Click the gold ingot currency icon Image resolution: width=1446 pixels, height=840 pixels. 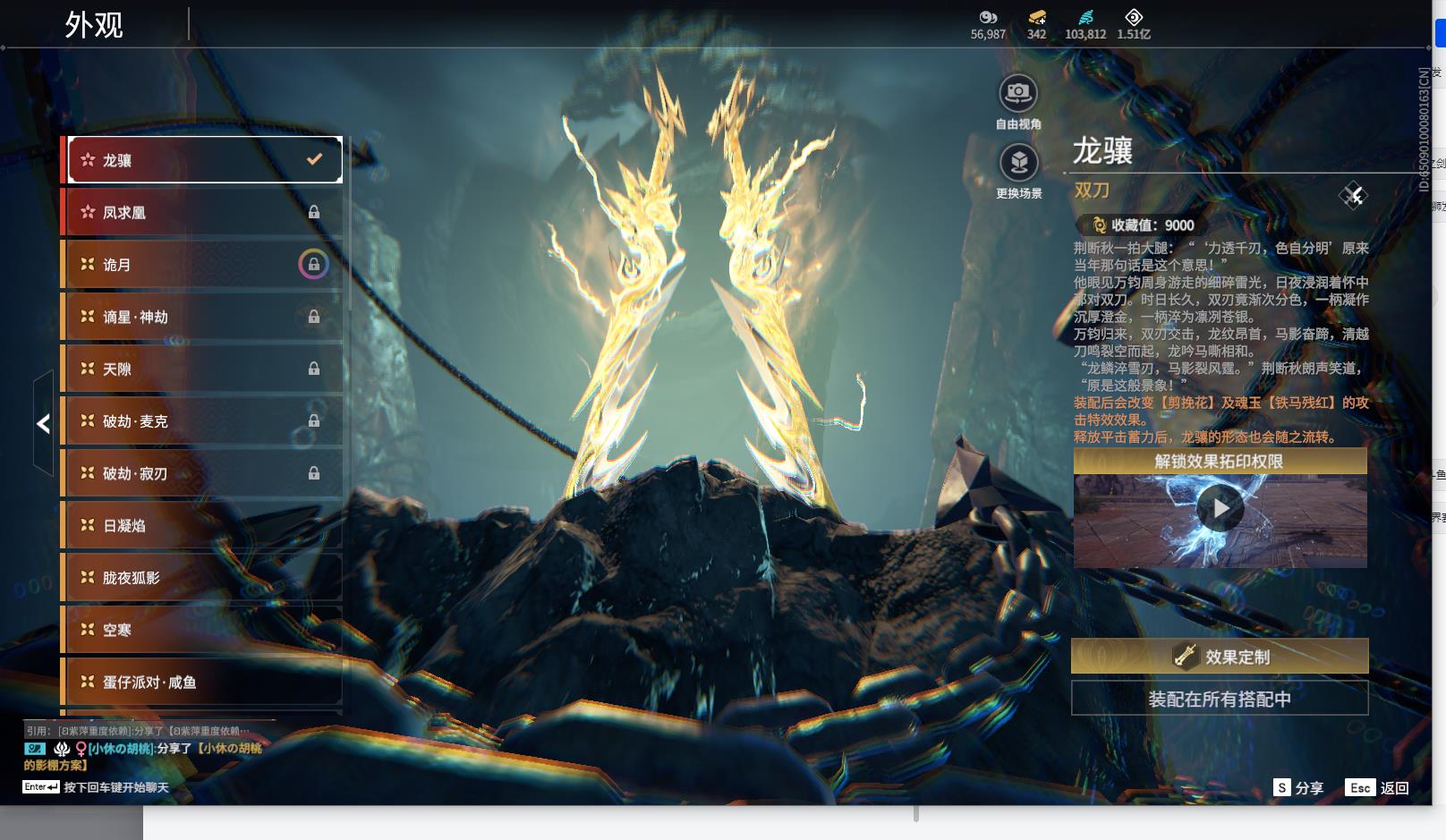1036,17
